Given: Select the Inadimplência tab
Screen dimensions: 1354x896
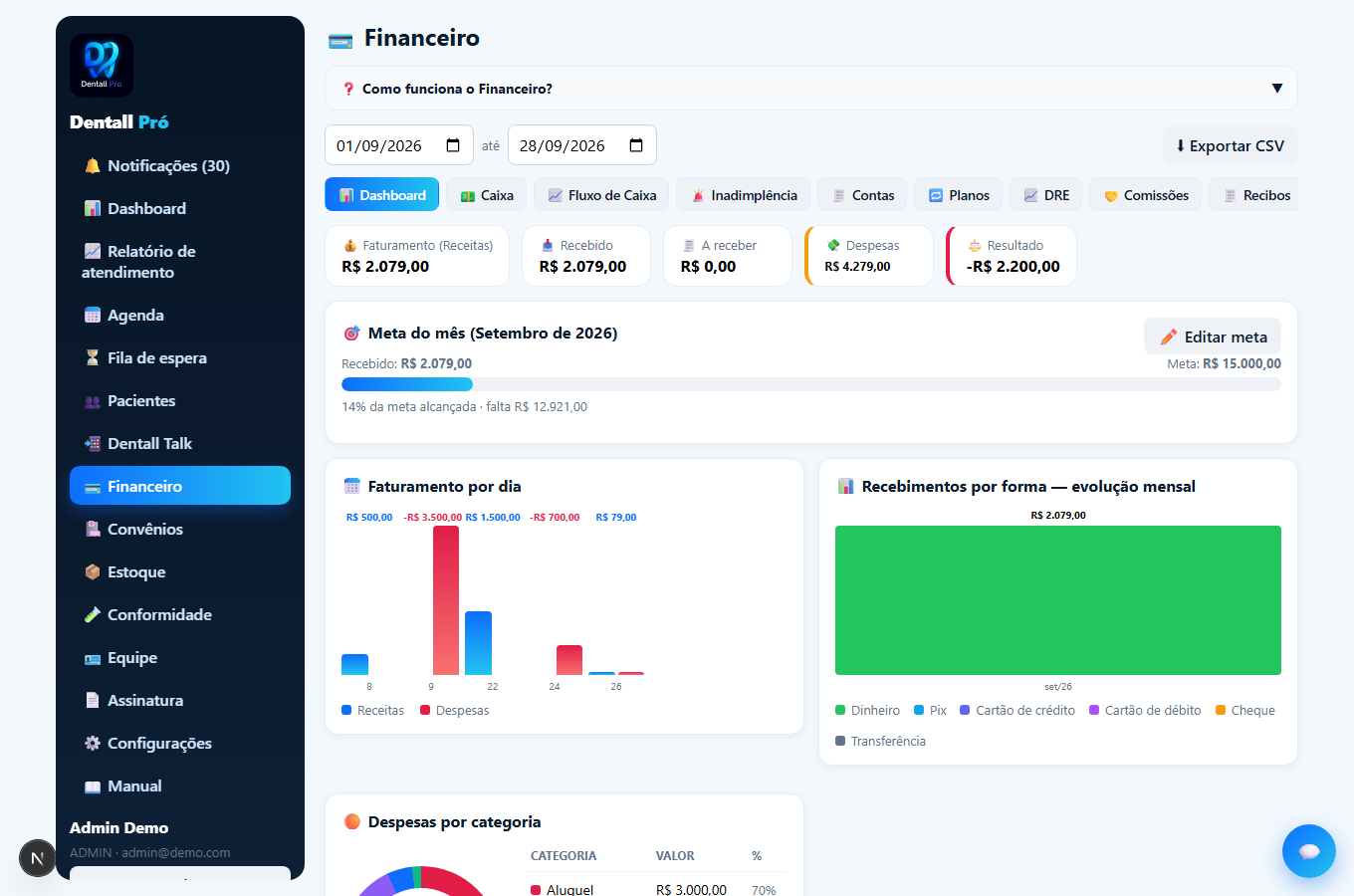Looking at the screenshot, I should pos(744,195).
